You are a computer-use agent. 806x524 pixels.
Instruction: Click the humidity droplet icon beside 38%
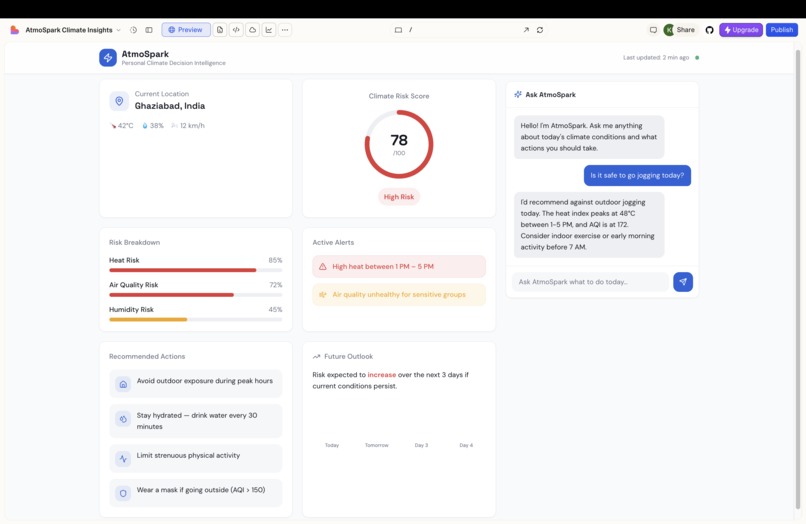tap(145, 125)
